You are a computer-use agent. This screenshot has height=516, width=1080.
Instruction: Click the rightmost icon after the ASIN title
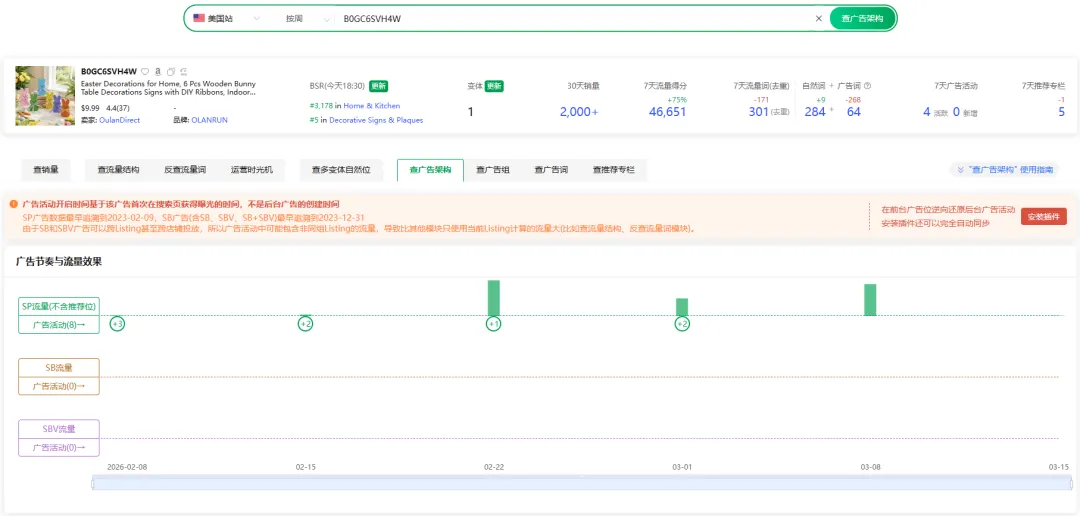[183, 72]
